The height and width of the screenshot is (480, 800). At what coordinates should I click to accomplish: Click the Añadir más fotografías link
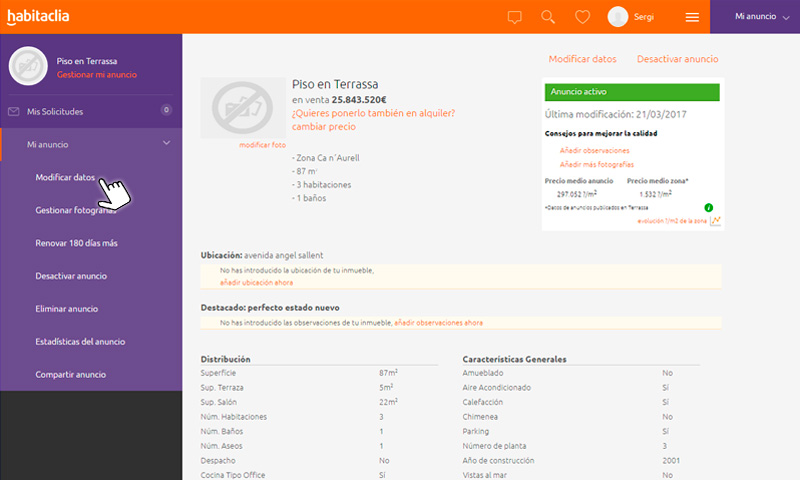point(596,164)
